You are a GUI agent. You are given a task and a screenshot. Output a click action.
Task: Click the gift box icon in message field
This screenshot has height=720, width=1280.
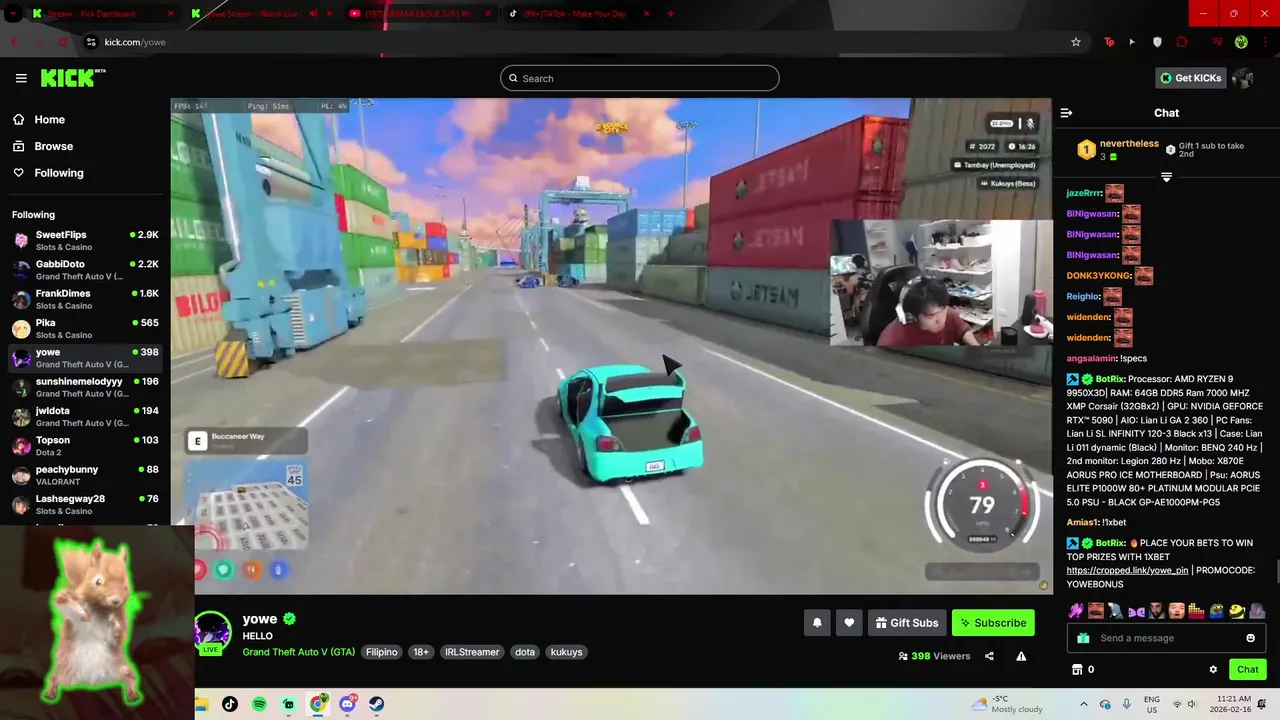click(1083, 638)
